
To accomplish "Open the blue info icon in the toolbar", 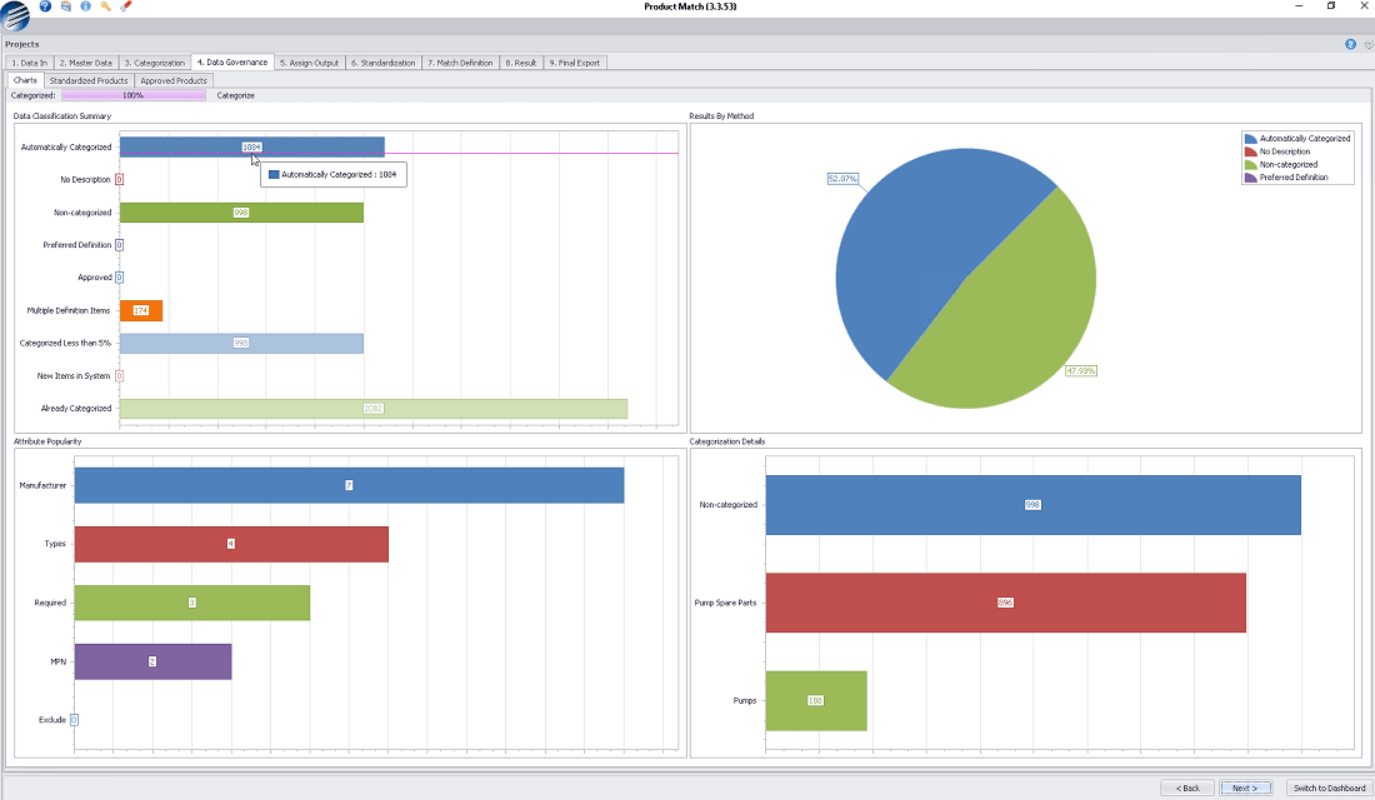I will (86, 6).
